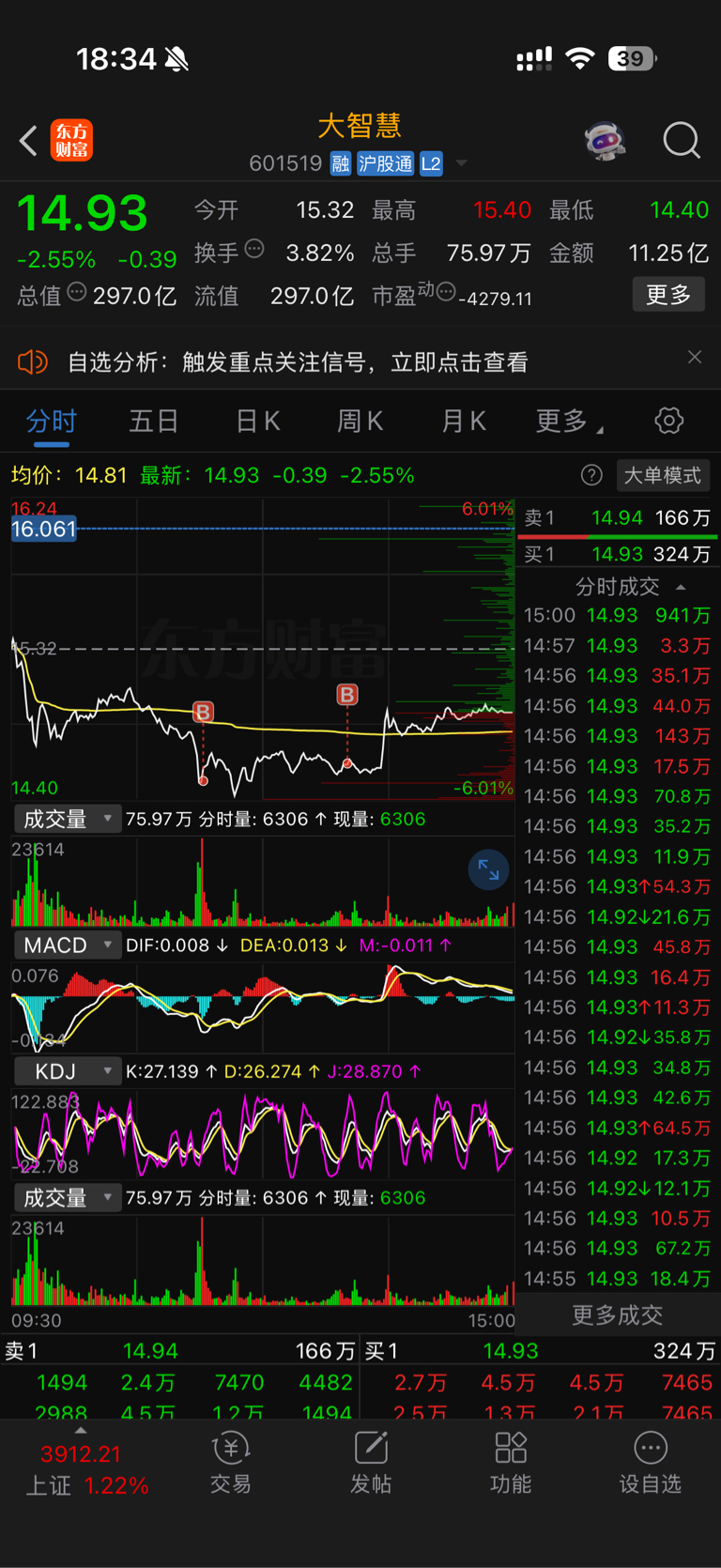Screen dimensions: 721x1568
Task: Open the 东方财富 logo icon
Action: click(x=71, y=141)
